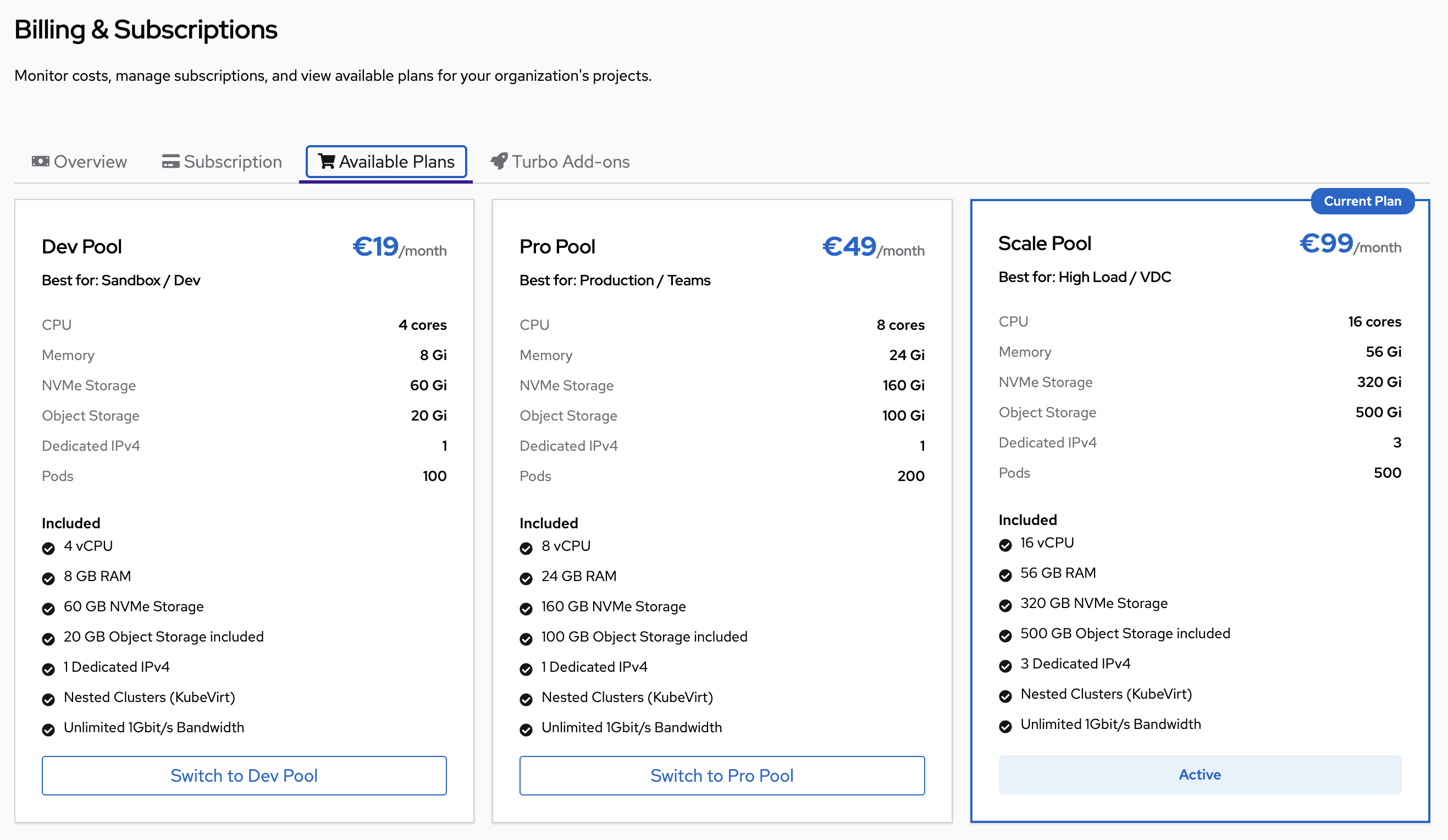Click the money icon beside the Overview tab
This screenshot has width=1448, height=840.
[x=40, y=162]
